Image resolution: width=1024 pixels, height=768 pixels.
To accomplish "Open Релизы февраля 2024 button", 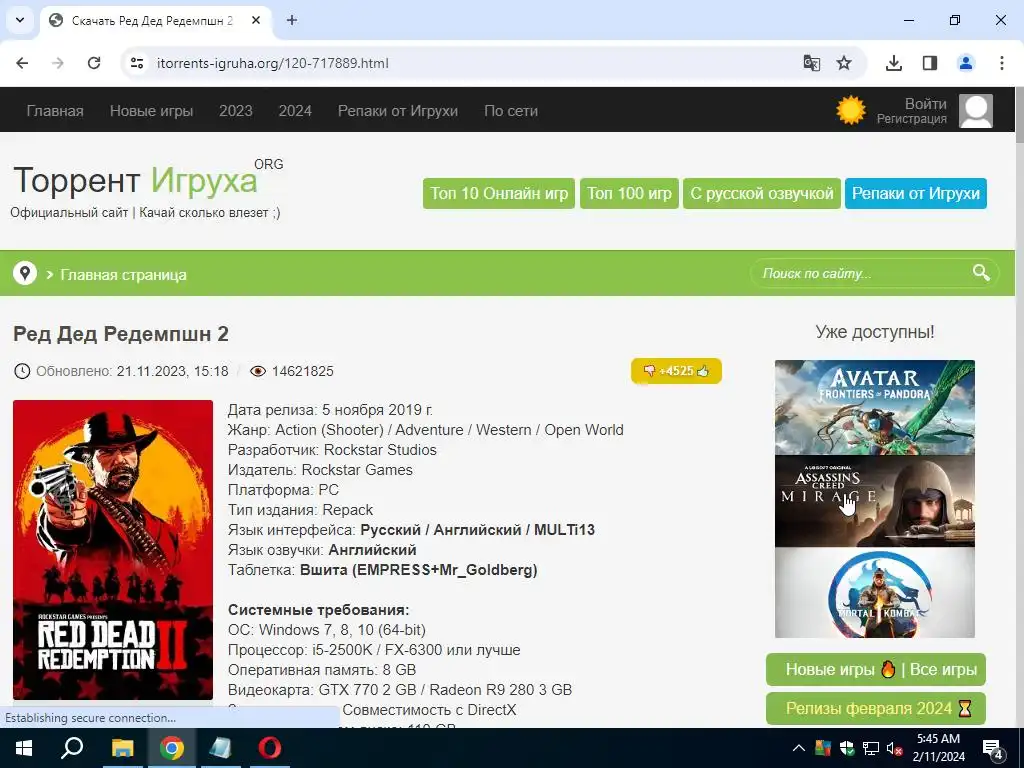I will coord(876,708).
